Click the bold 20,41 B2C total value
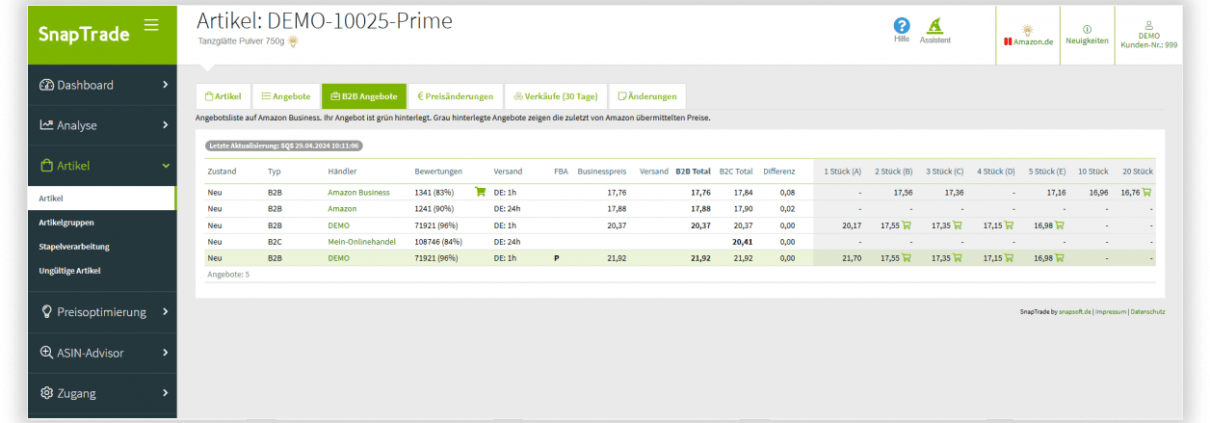 coord(742,241)
